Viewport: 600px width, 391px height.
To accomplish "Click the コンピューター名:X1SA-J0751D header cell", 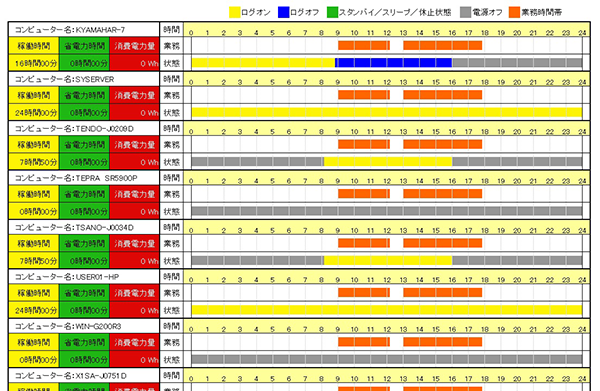I will click(84, 375).
